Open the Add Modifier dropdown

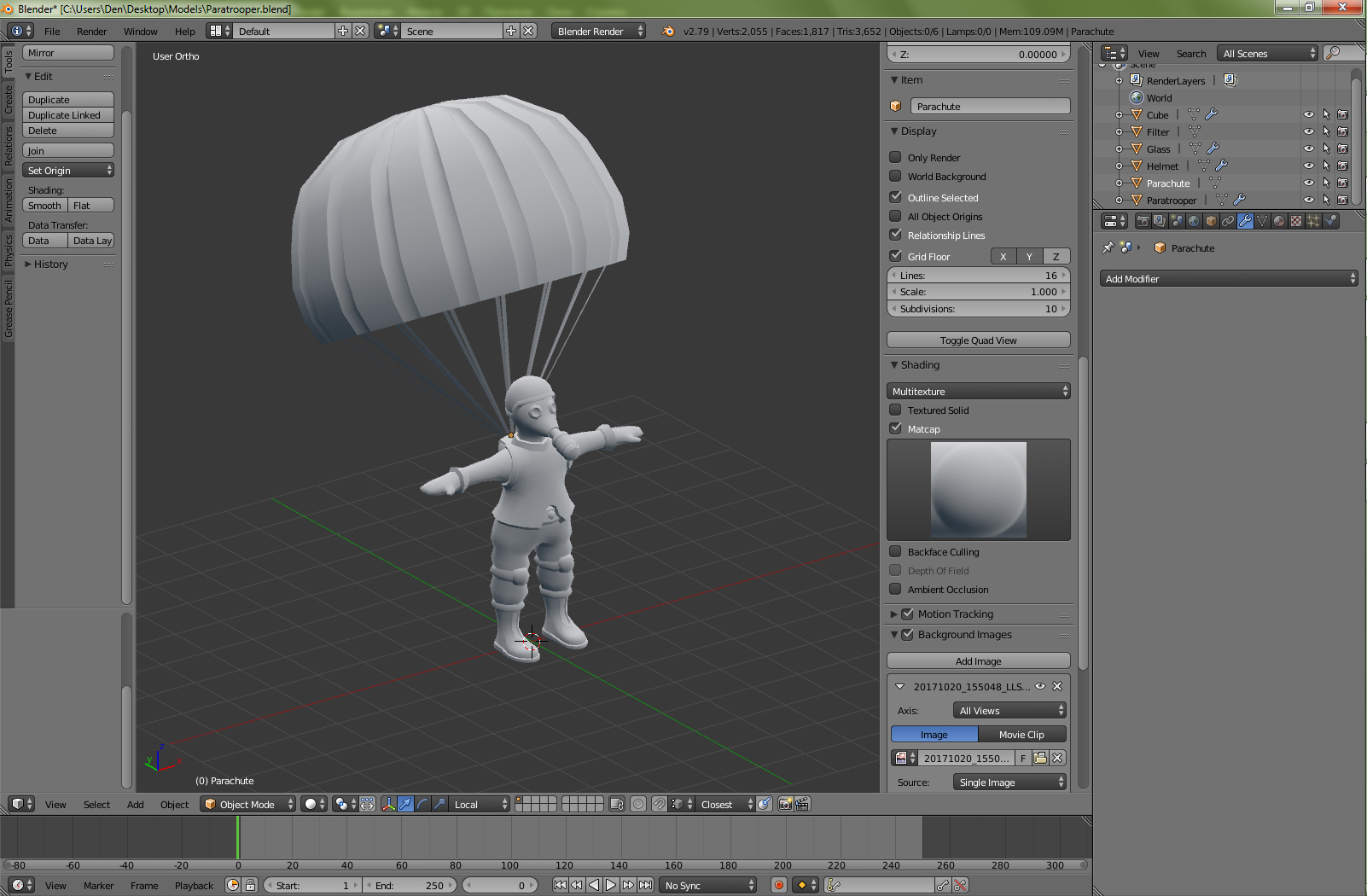click(1228, 279)
